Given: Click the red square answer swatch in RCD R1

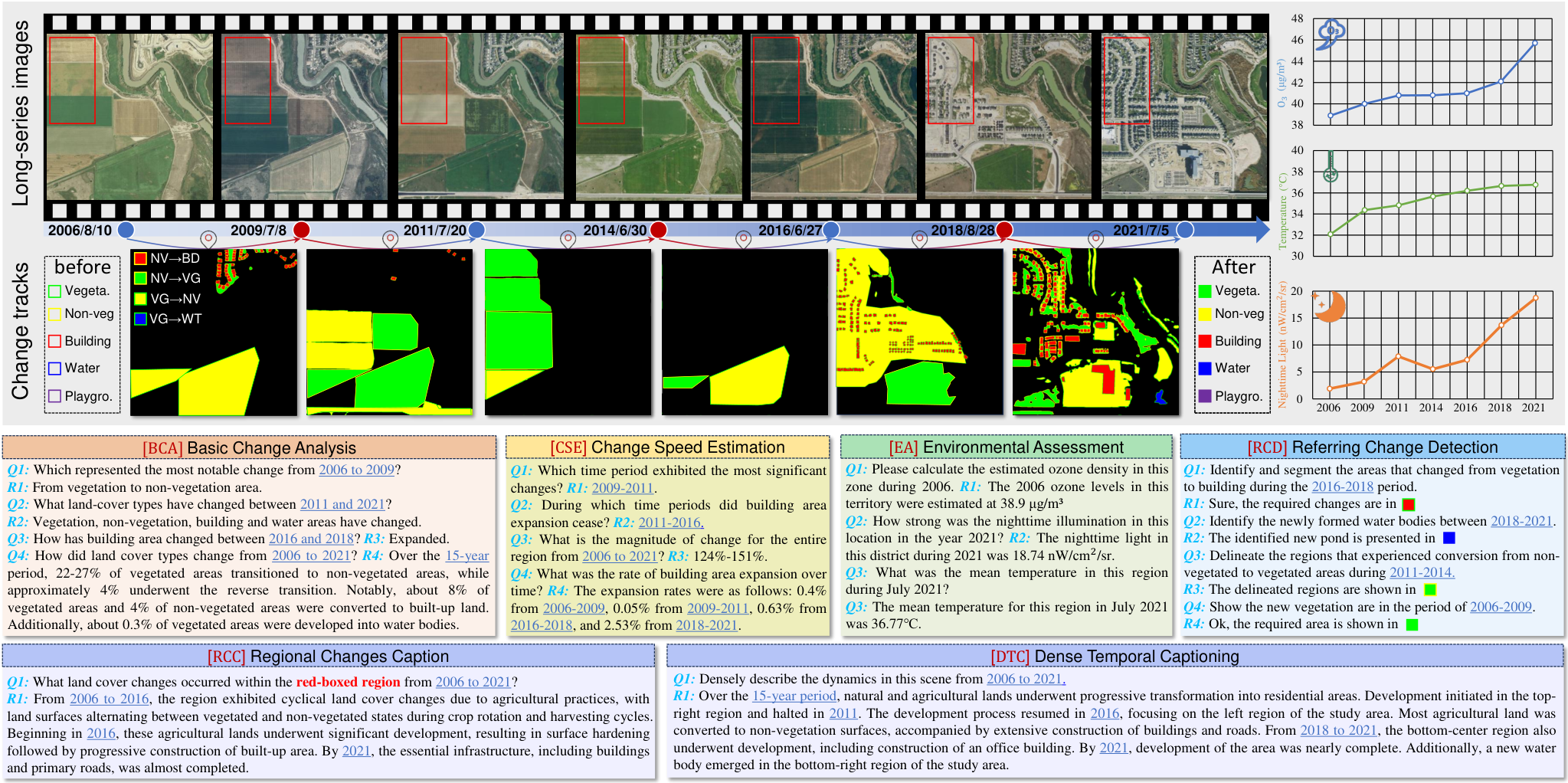Looking at the screenshot, I should coord(1408,505).
